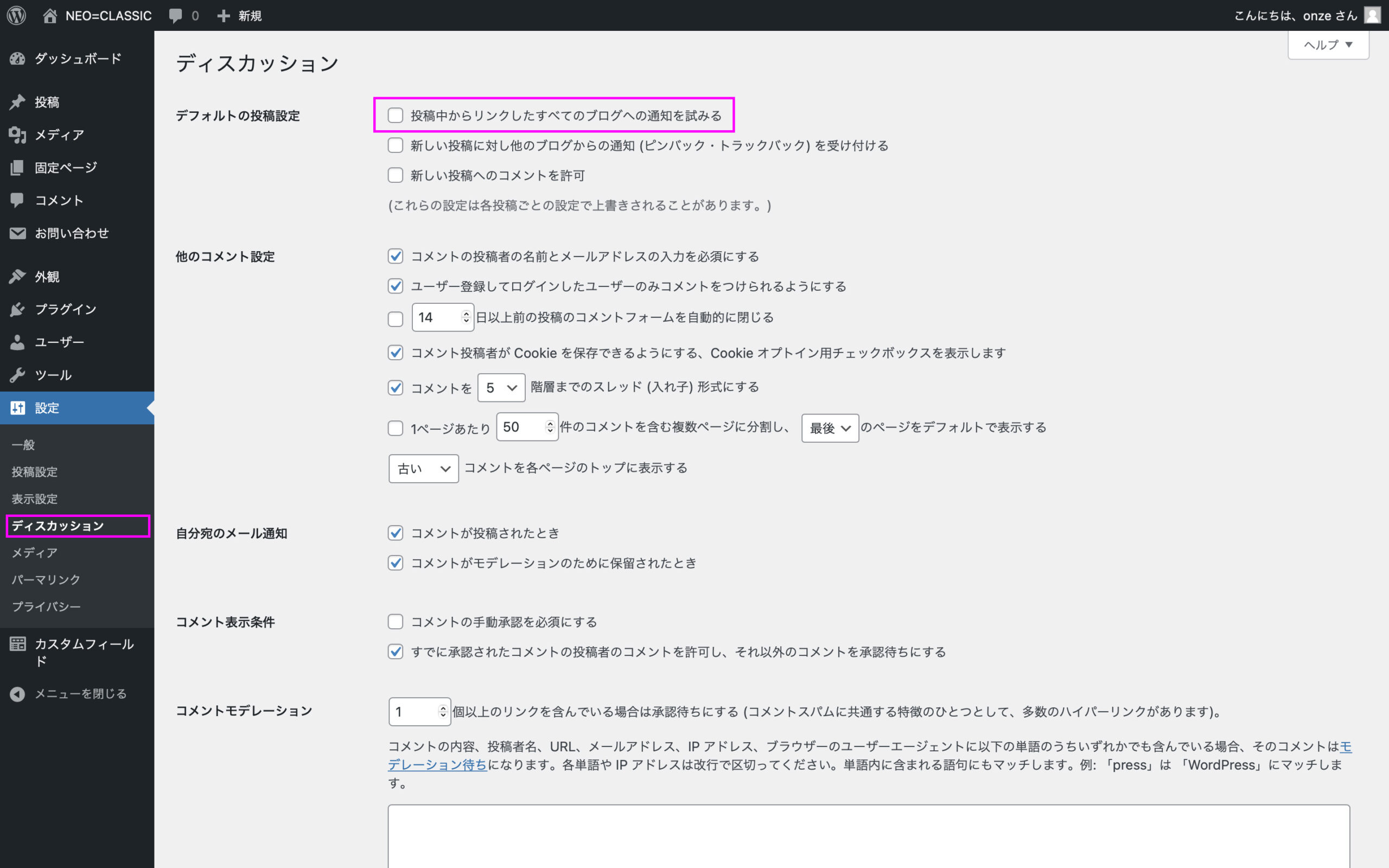Click the collapse arrow icon メニューを閉じる

pyautogui.click(x=17, y=694)
